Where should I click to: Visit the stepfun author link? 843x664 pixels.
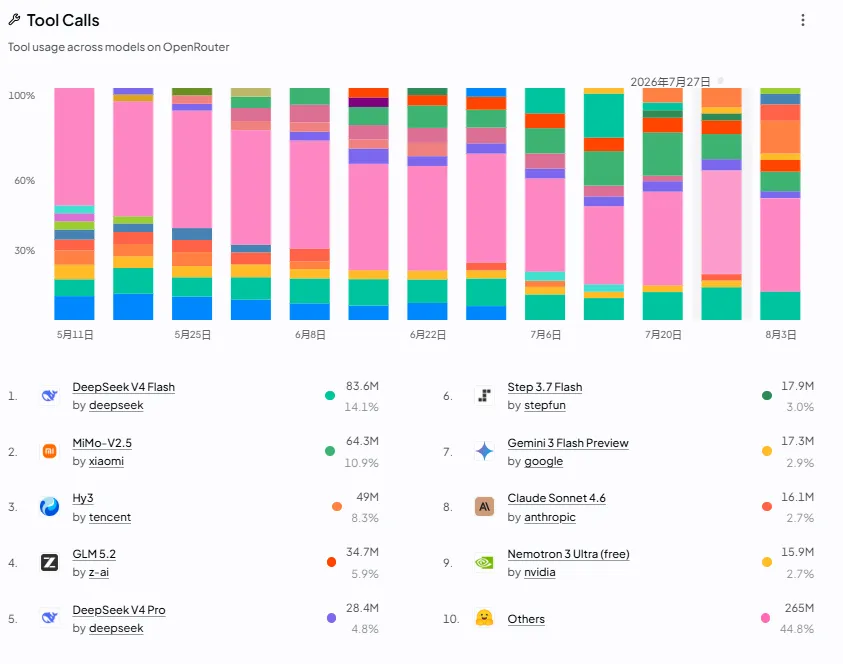545,405
